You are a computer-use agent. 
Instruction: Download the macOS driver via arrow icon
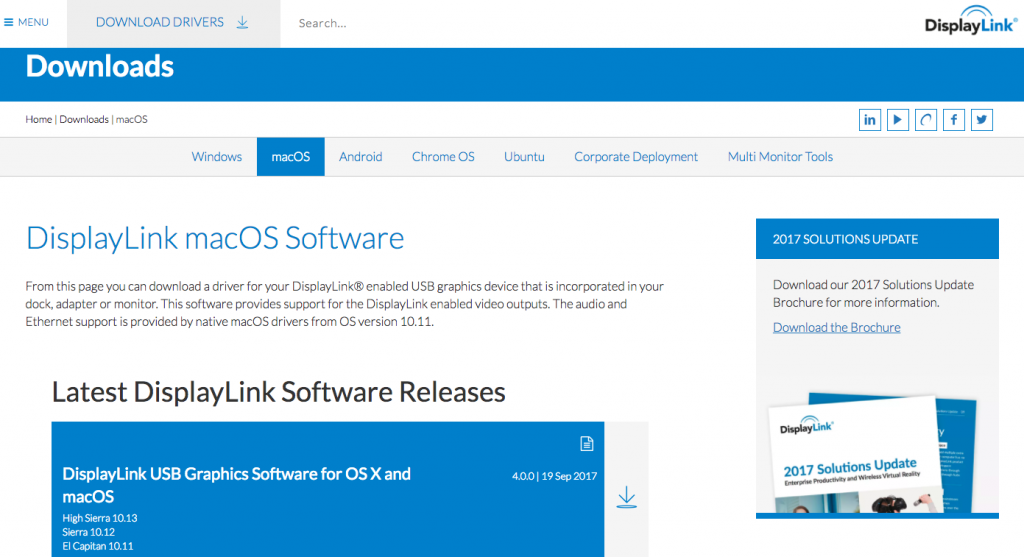click(626, 497)
